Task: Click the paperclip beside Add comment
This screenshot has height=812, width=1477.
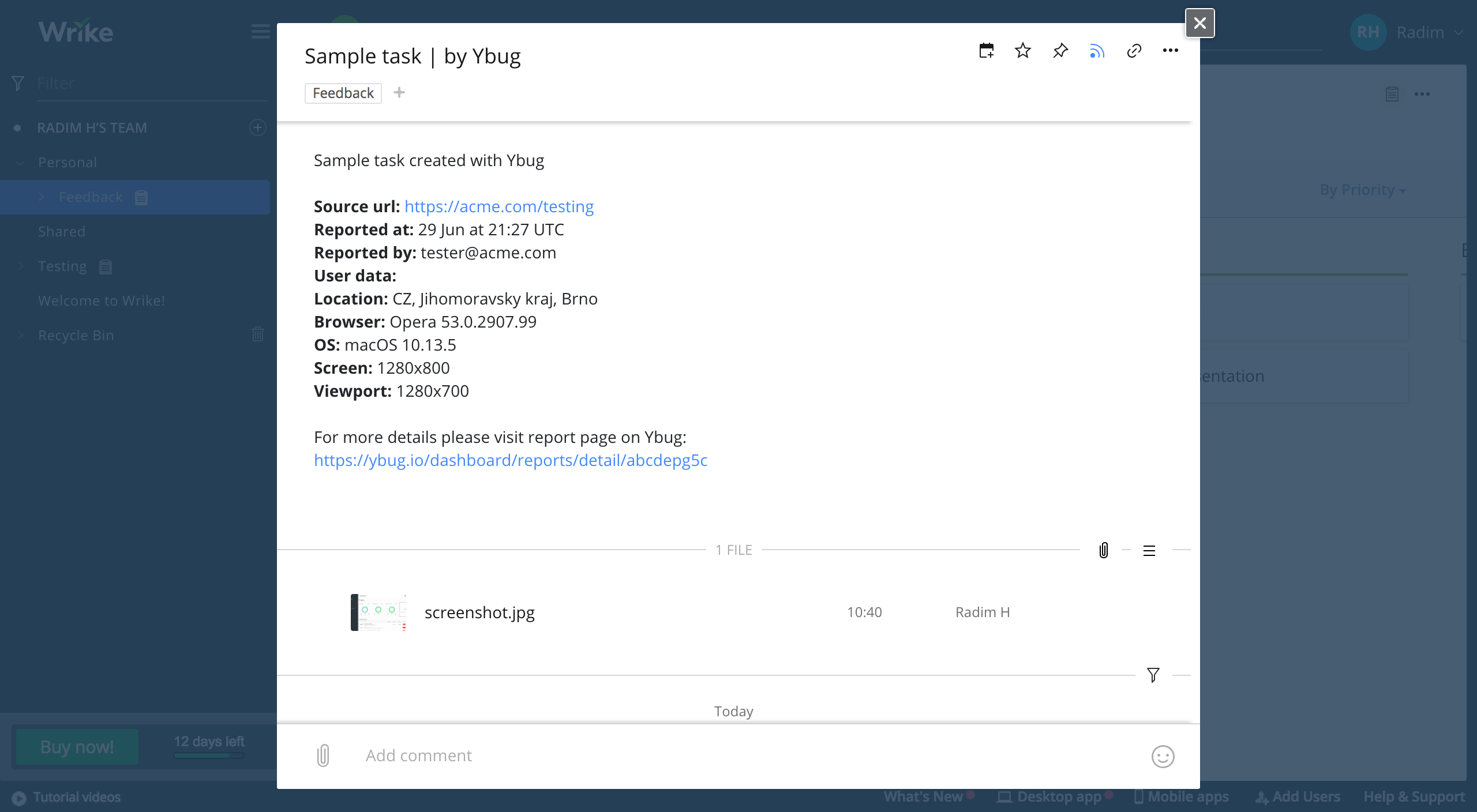Action: coord(323,755)
